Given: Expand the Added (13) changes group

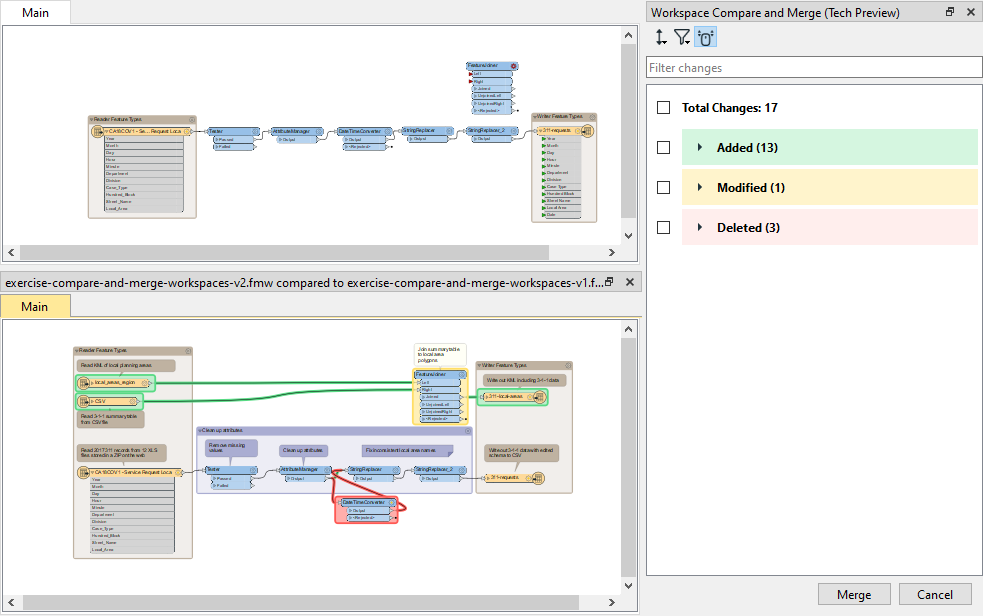Looking at the screenshot, I should [x=699, y=147].
